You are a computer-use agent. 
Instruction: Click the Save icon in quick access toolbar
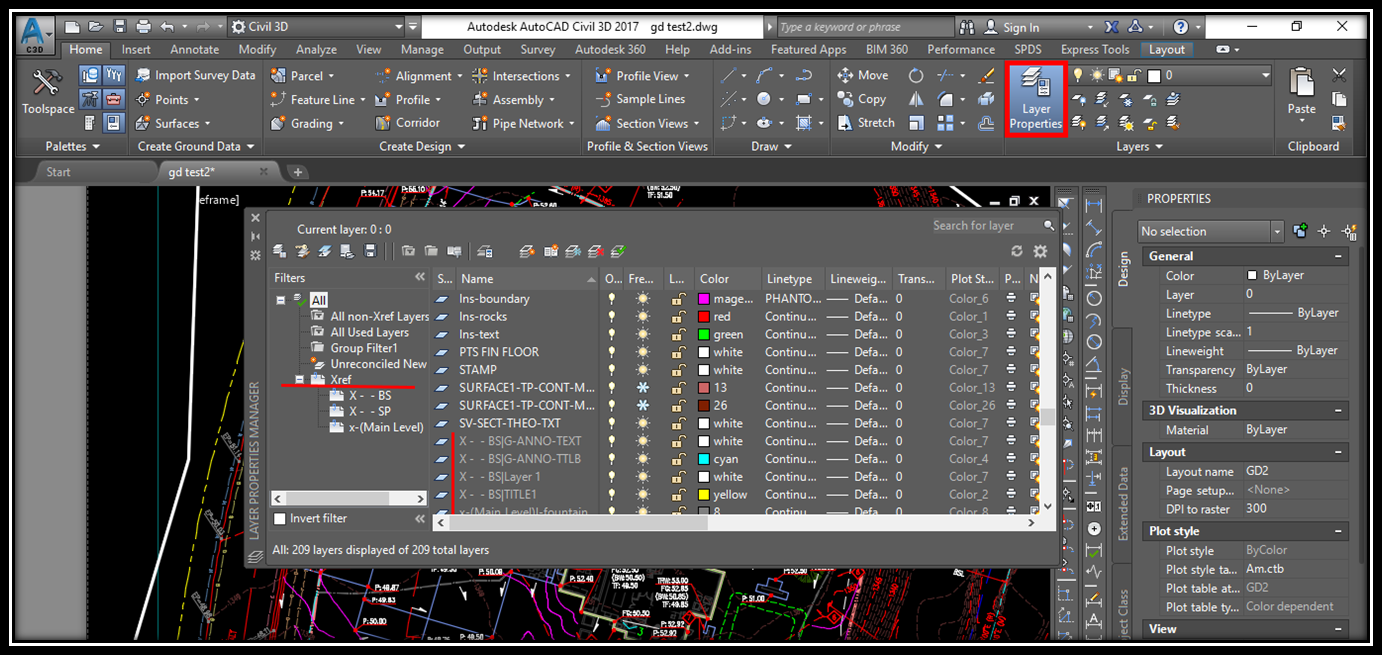click(120, 27)
